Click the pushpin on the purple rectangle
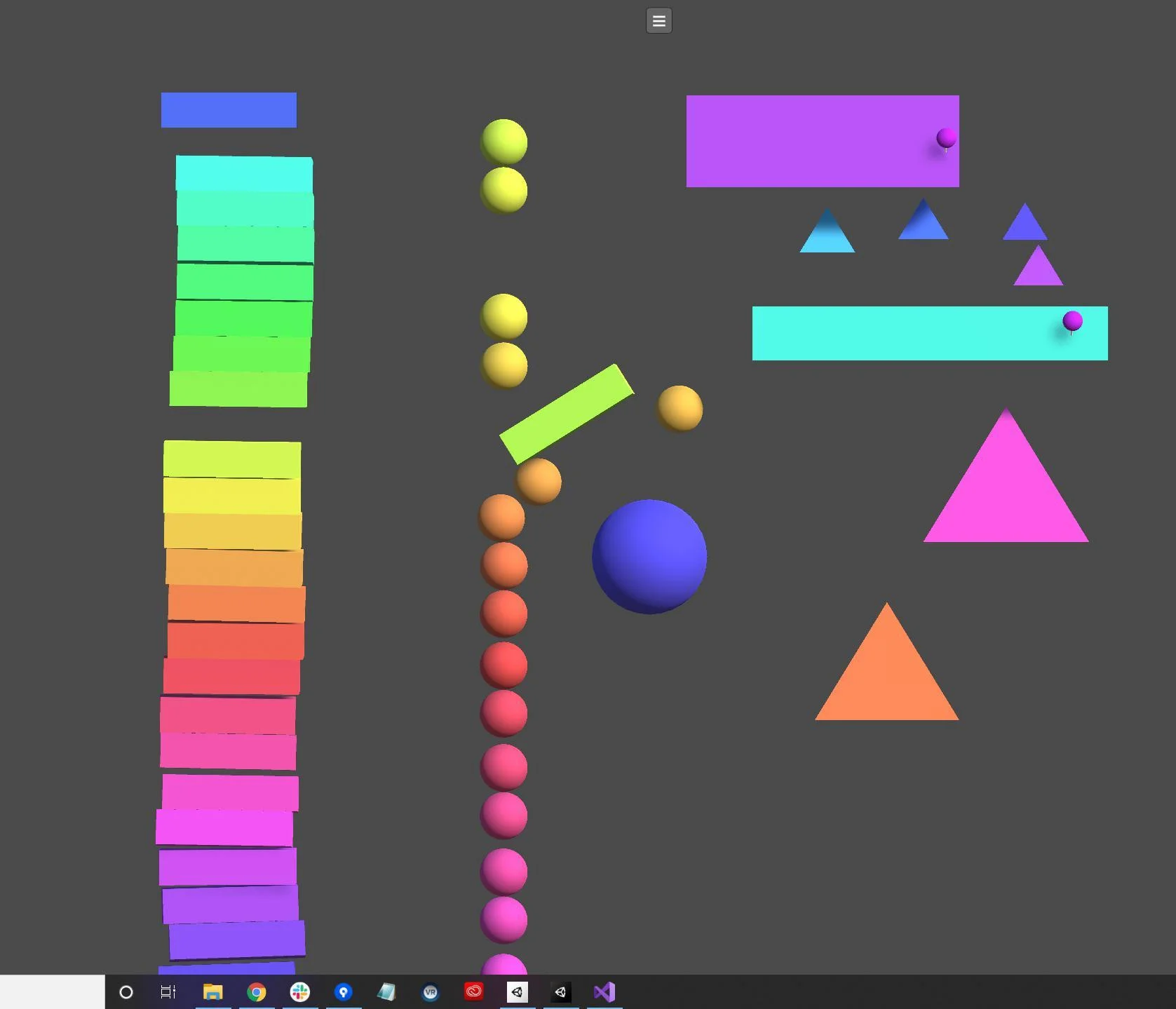The width and height of the screenshot is (1176, 1009). click(946, 139)
